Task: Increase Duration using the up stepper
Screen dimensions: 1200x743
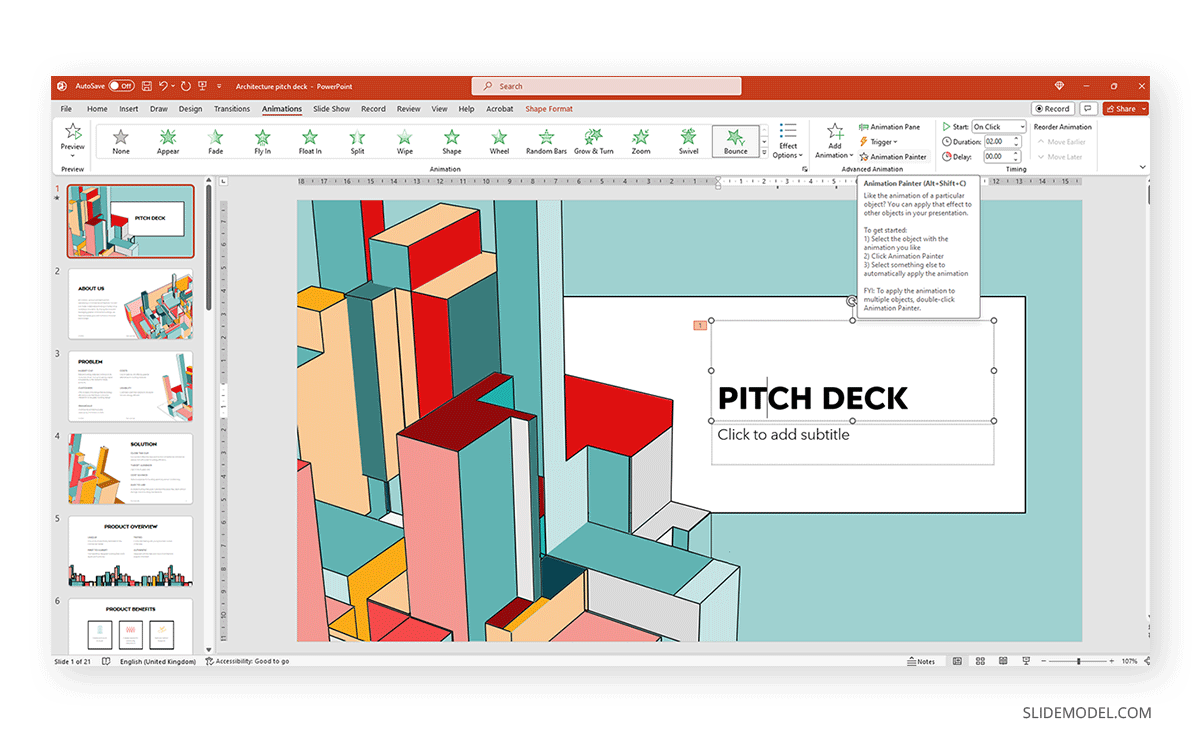Action: coord(1018,138)
